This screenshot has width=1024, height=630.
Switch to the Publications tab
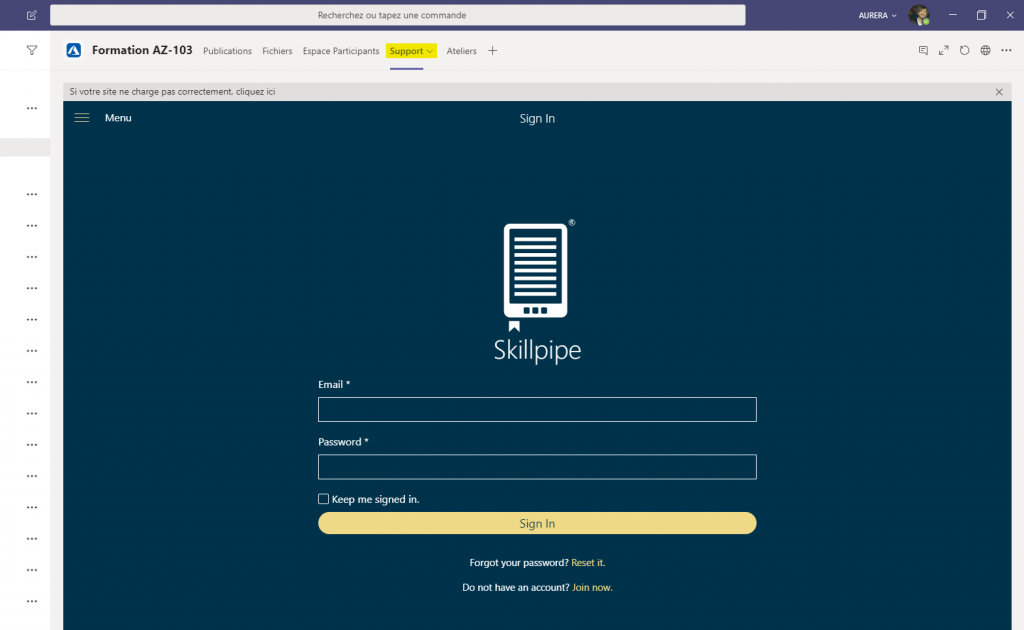[227, 51]
